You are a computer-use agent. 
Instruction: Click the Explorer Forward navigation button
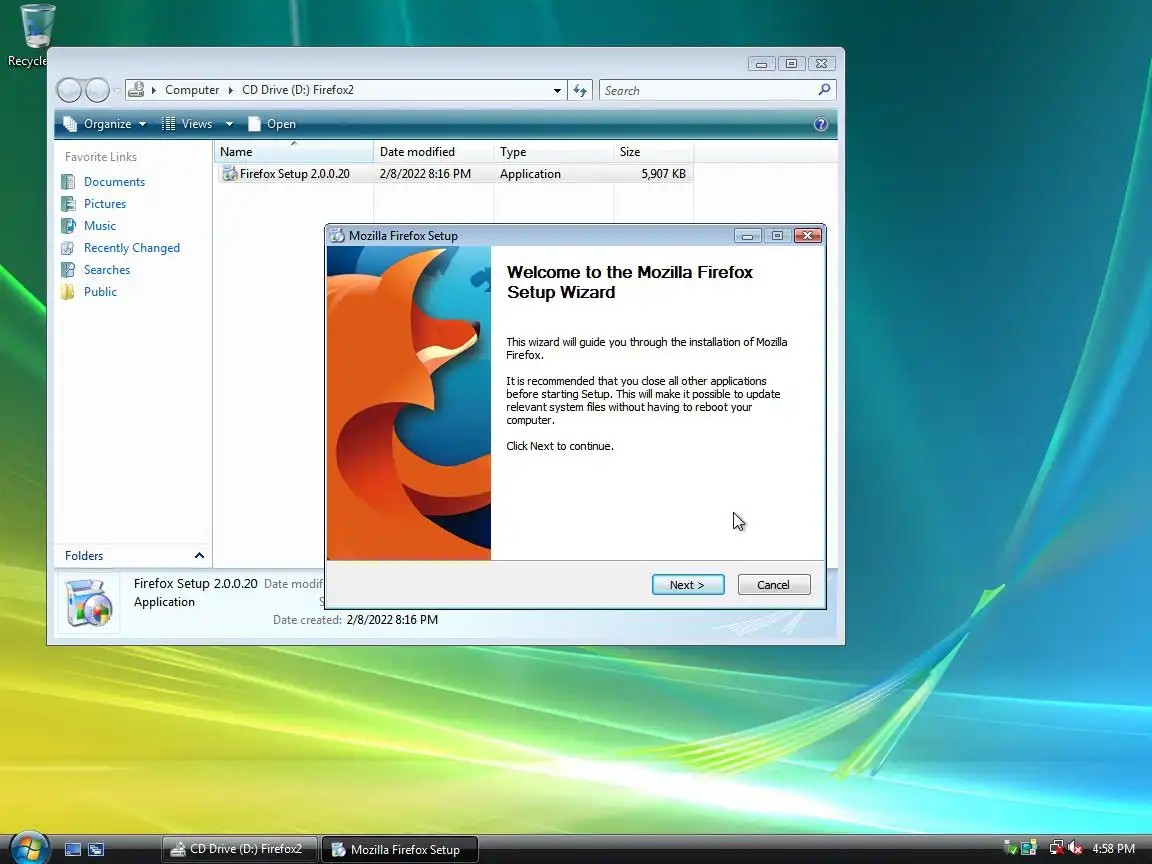tap(97, 90)
